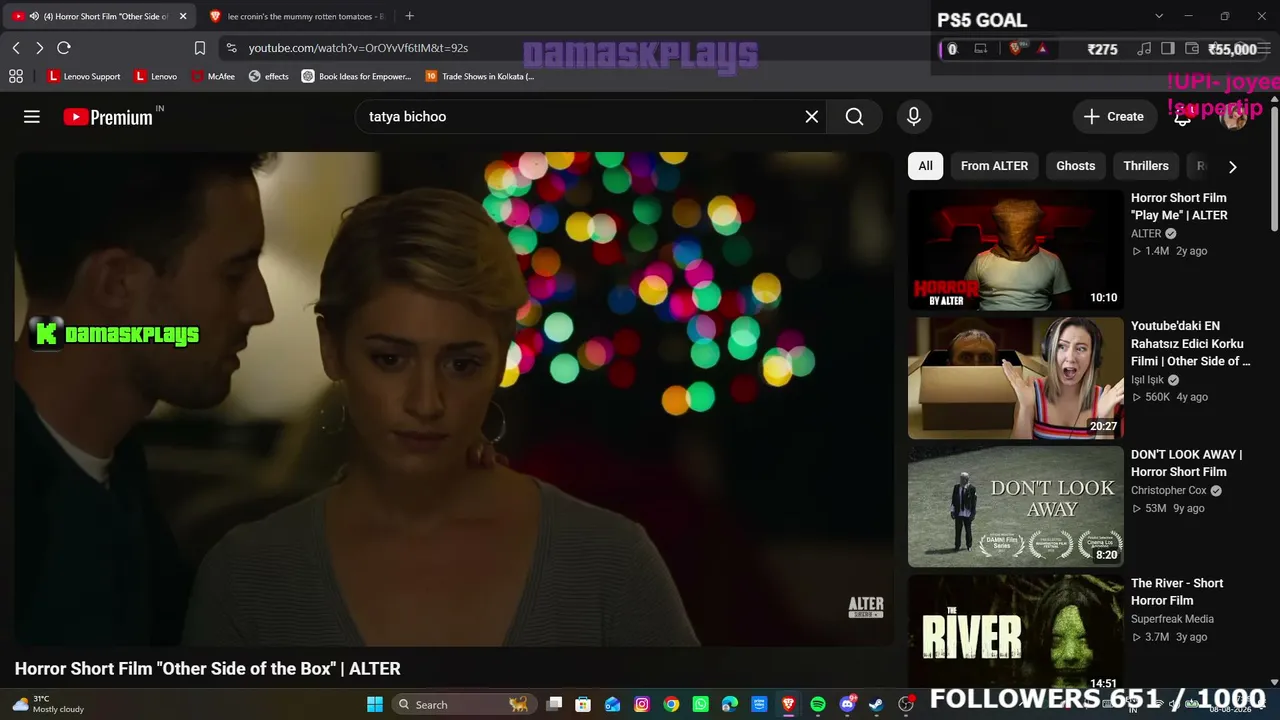Open Brave Rewards triangle icon
1280x720 pixels.
[1042, 48]
